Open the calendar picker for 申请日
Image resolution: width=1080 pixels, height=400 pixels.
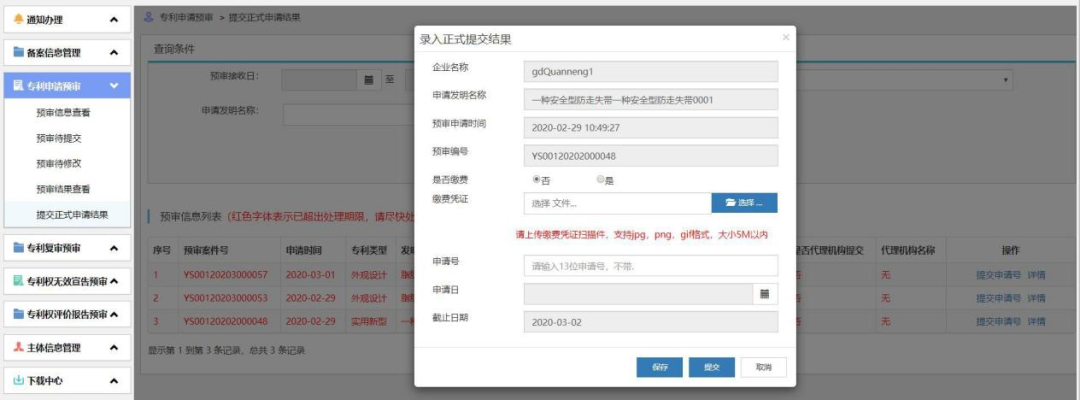tap(764, 294)
